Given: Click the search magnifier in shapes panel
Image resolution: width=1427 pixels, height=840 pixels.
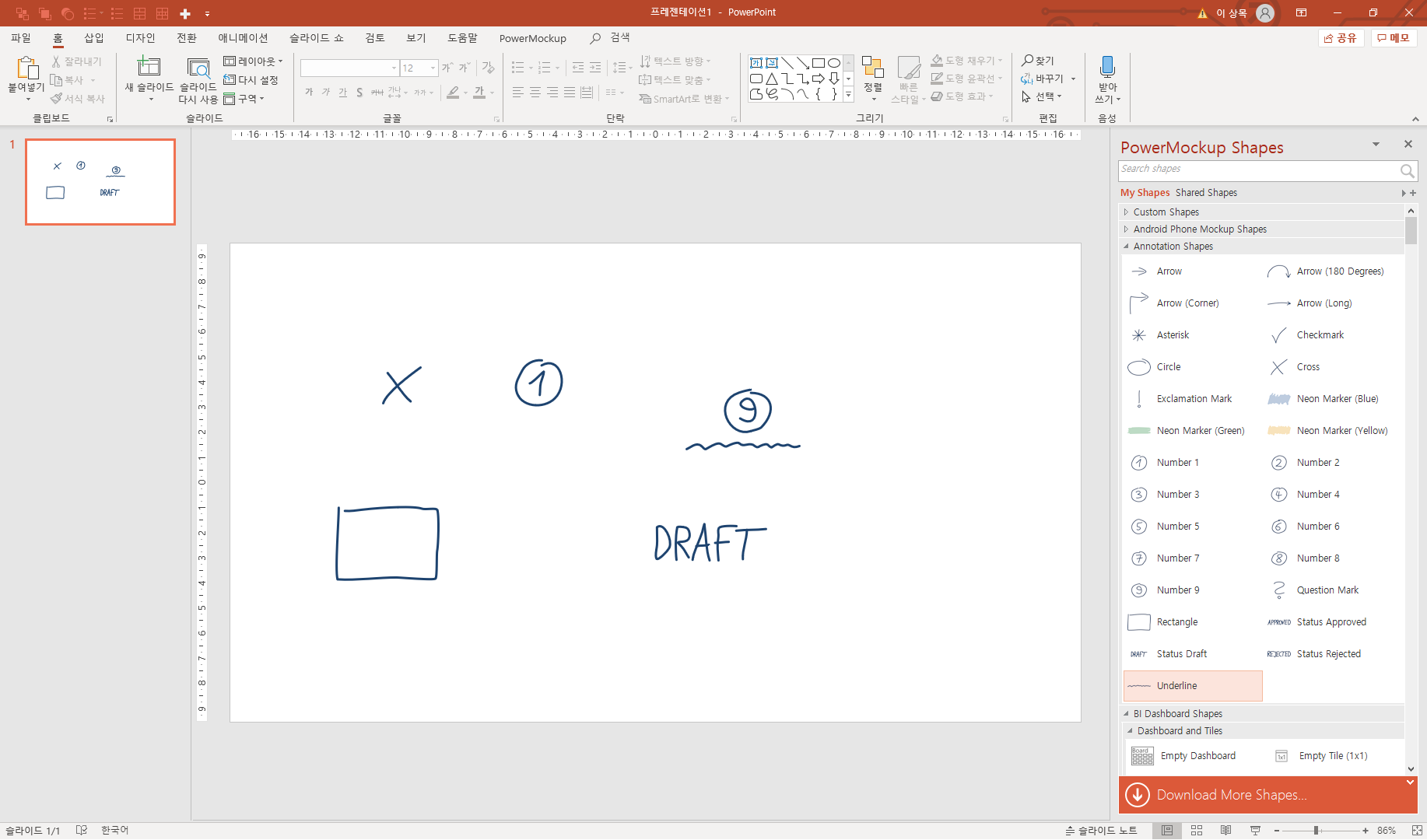Looking at the screenshot, I should (1407, 170).
